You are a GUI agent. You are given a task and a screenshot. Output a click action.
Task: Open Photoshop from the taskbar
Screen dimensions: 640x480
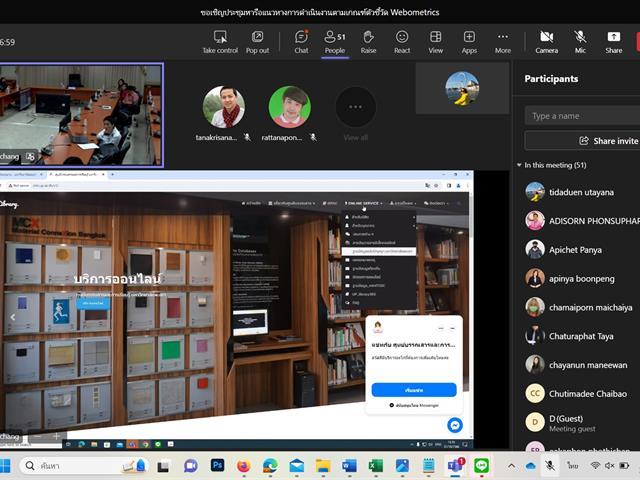coord(217,465)
